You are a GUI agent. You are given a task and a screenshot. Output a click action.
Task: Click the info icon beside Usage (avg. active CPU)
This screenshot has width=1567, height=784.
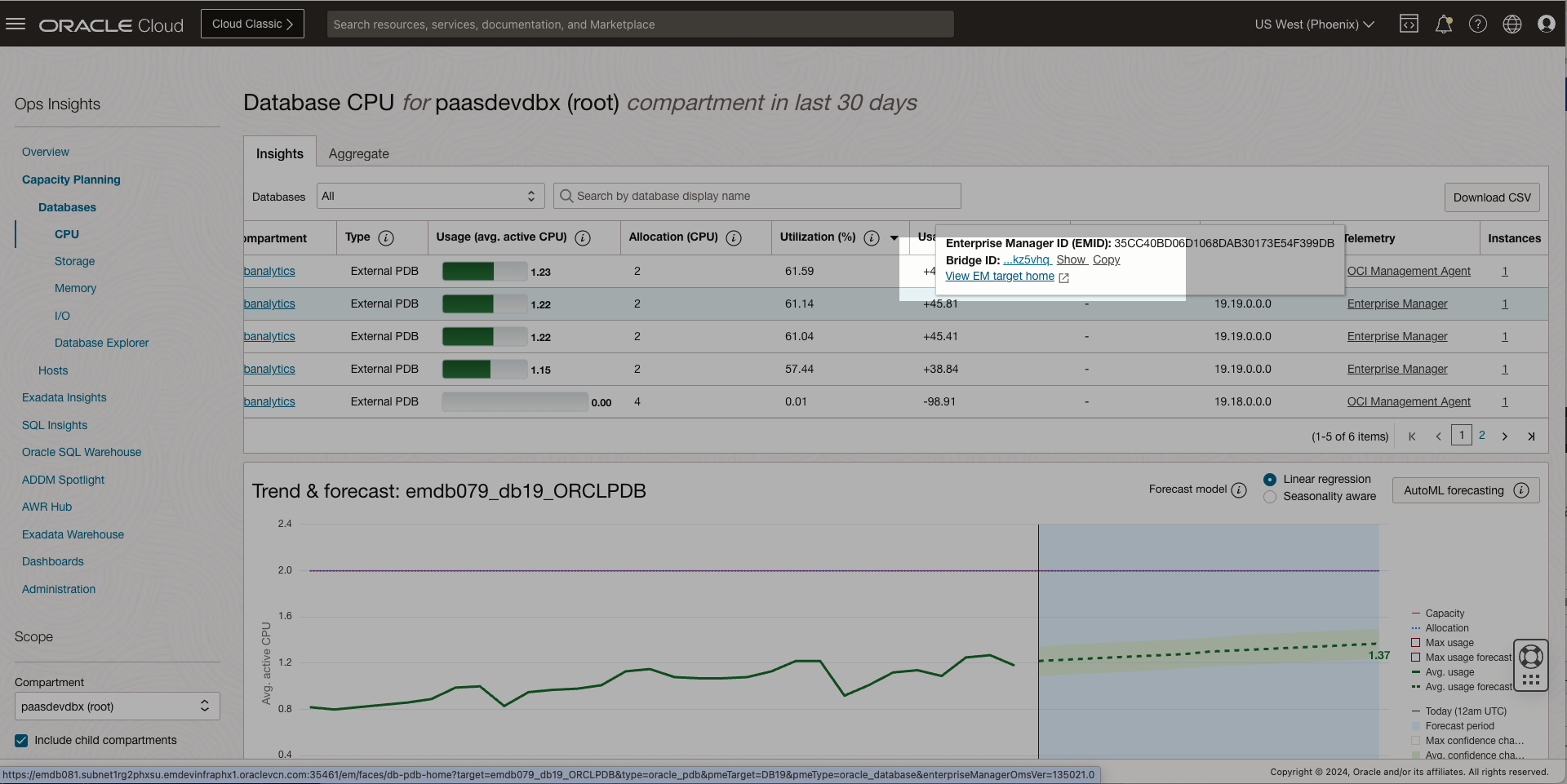point(583,238)
